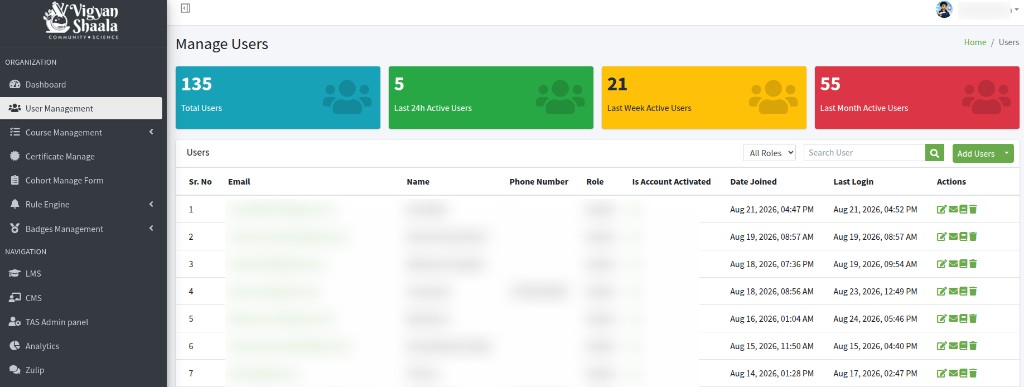Image resolution: width=1024 pixels, height=387 pixels.
Task: Edit the user in row 5
Action: (941, 318)
